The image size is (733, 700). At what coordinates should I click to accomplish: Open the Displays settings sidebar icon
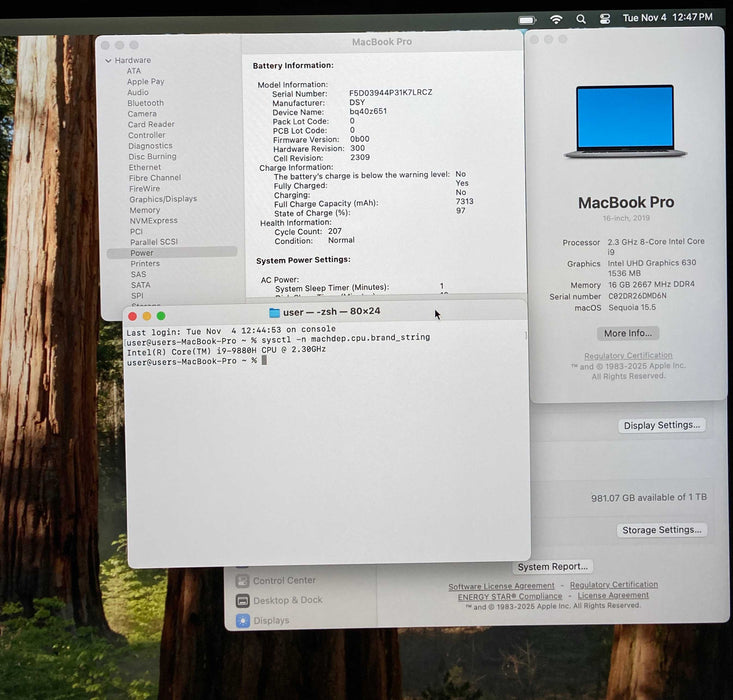click(x=243, y=621)
